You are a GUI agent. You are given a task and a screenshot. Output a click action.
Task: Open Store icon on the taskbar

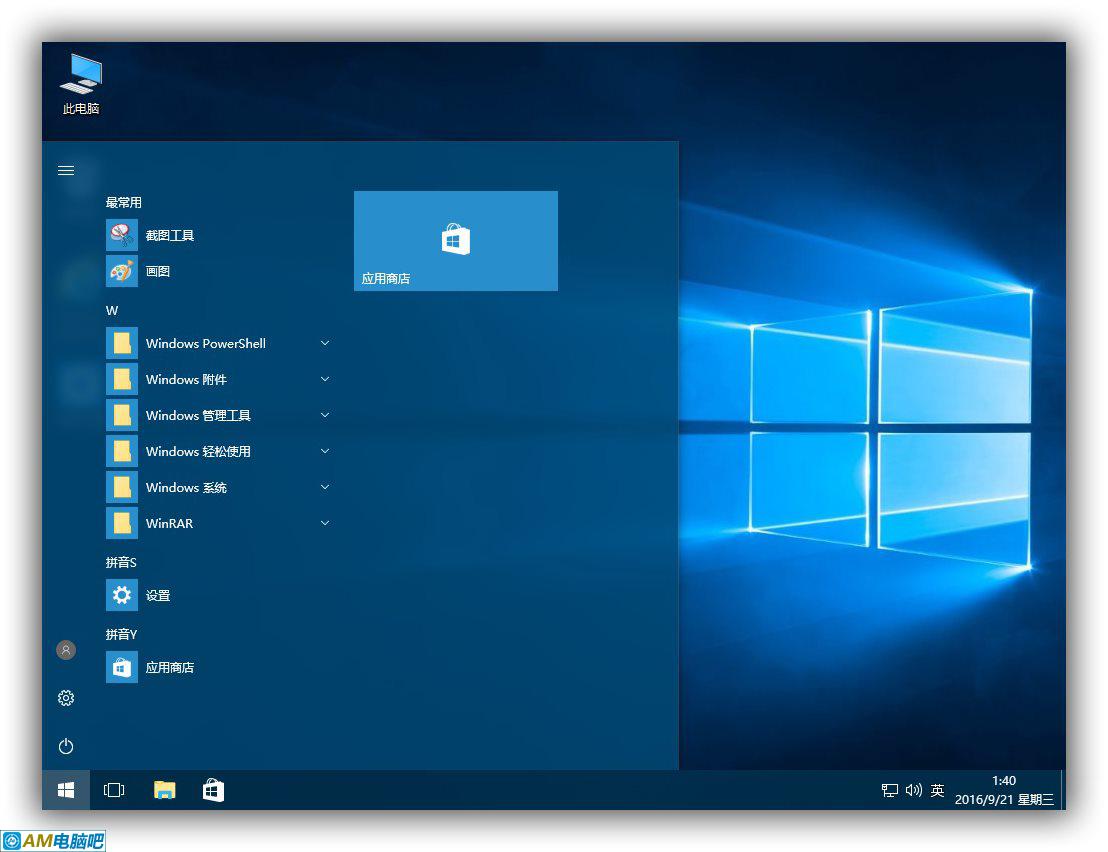(x=213, y=790)
